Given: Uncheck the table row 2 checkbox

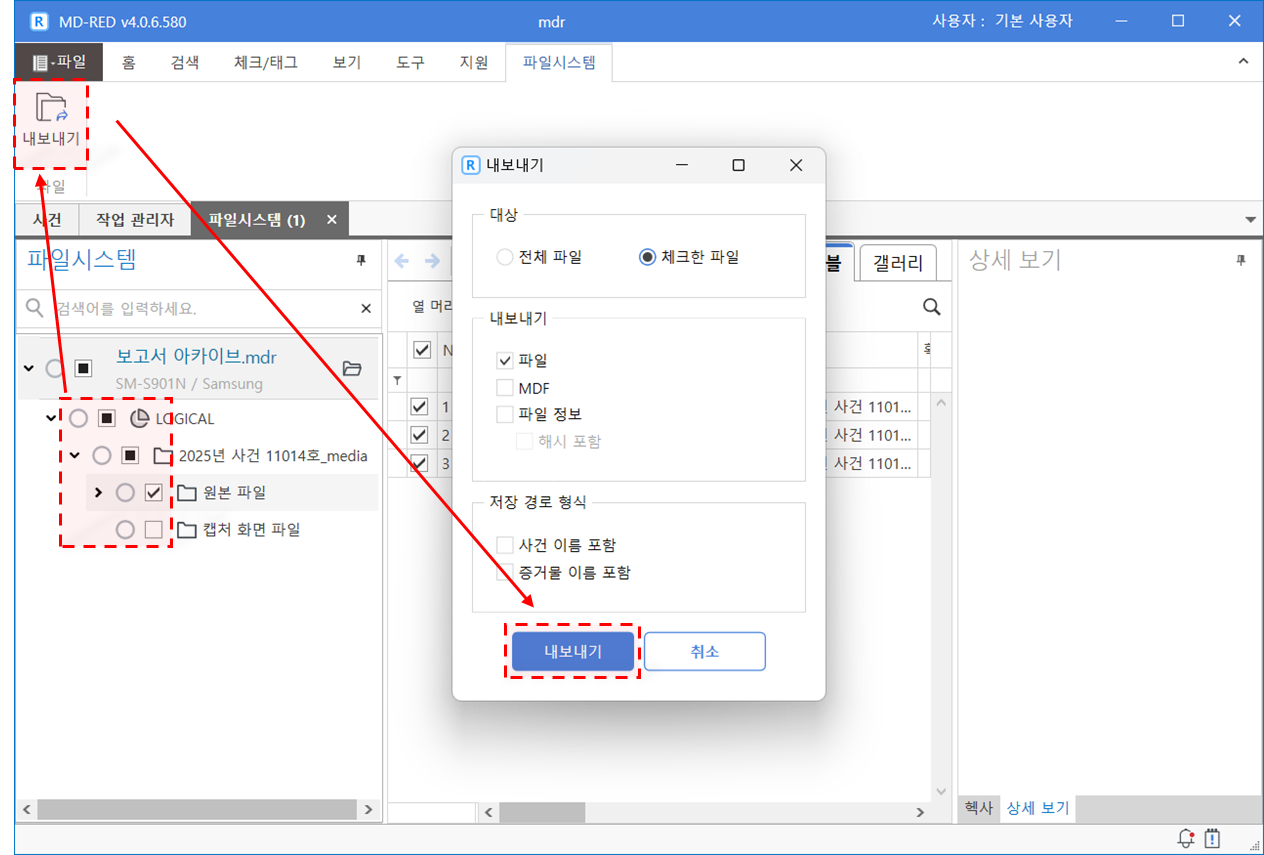Looking at the screenshot, I should click(x=419, y=435).
